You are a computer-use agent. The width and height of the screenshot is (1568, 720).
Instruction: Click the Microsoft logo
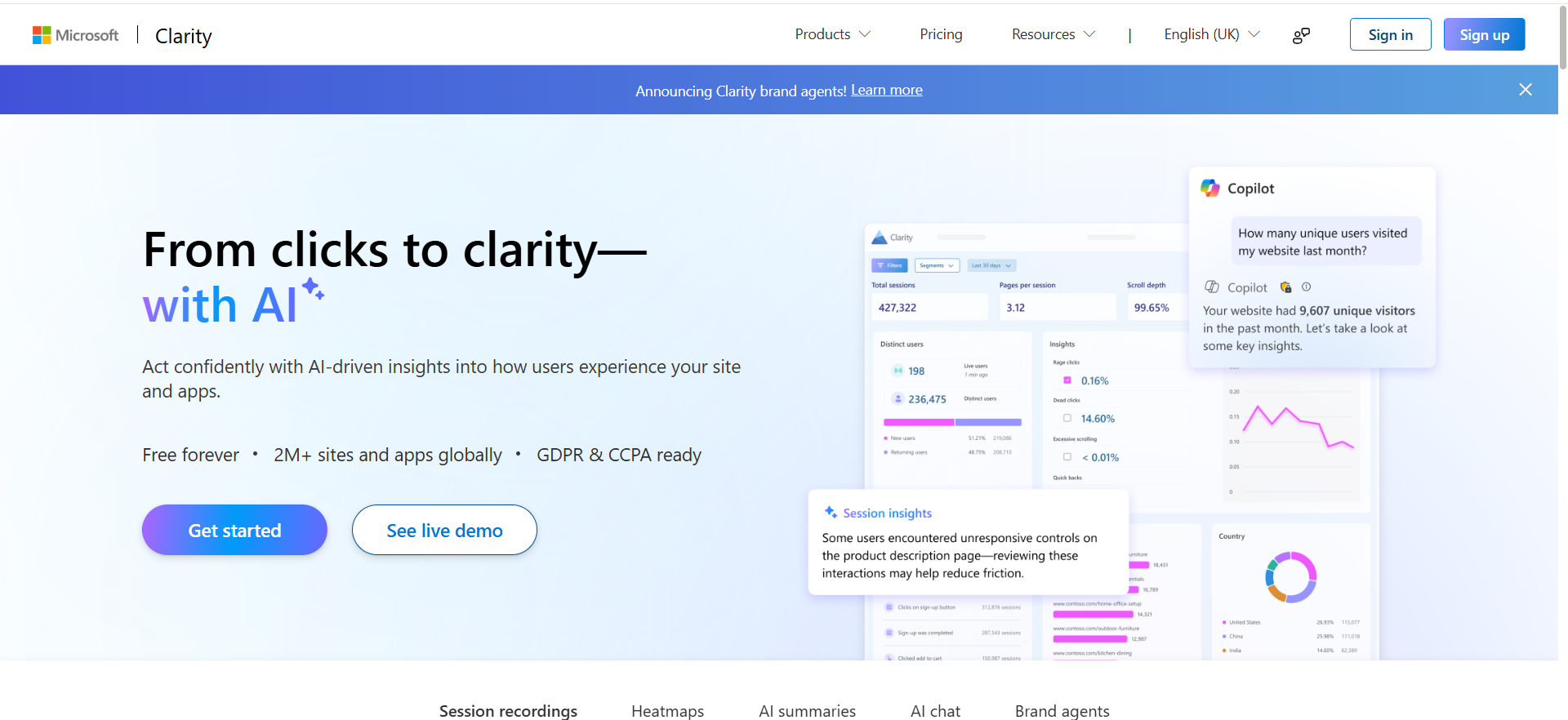click(x=75, y=35)
